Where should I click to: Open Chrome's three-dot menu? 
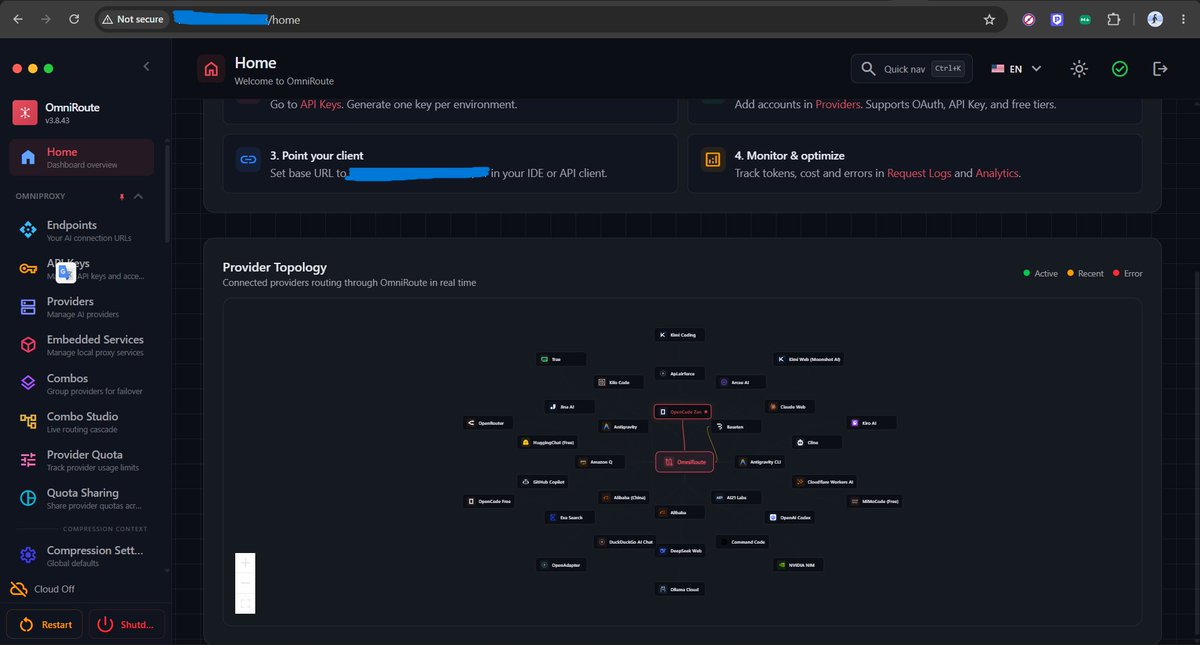[x=1183, y=19]
